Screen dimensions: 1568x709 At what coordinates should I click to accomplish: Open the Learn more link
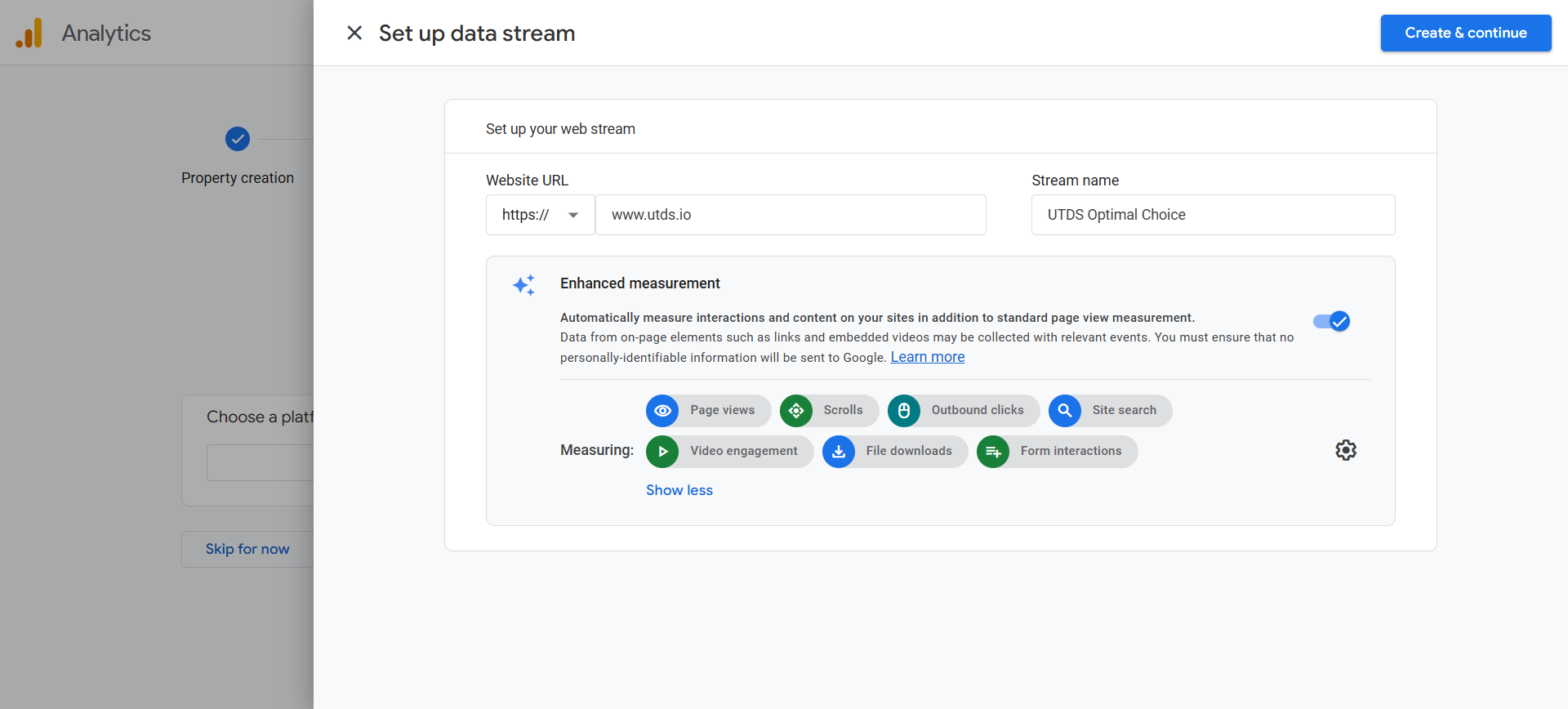[928, 357]
